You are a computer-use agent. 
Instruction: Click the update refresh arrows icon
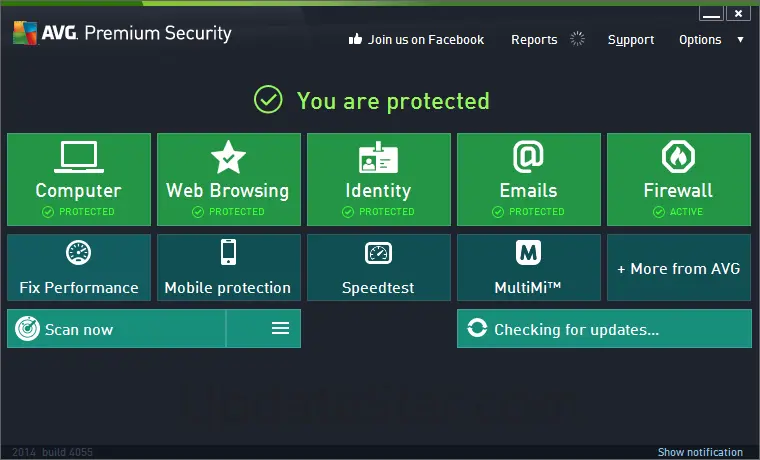click(x=477, y=328)
